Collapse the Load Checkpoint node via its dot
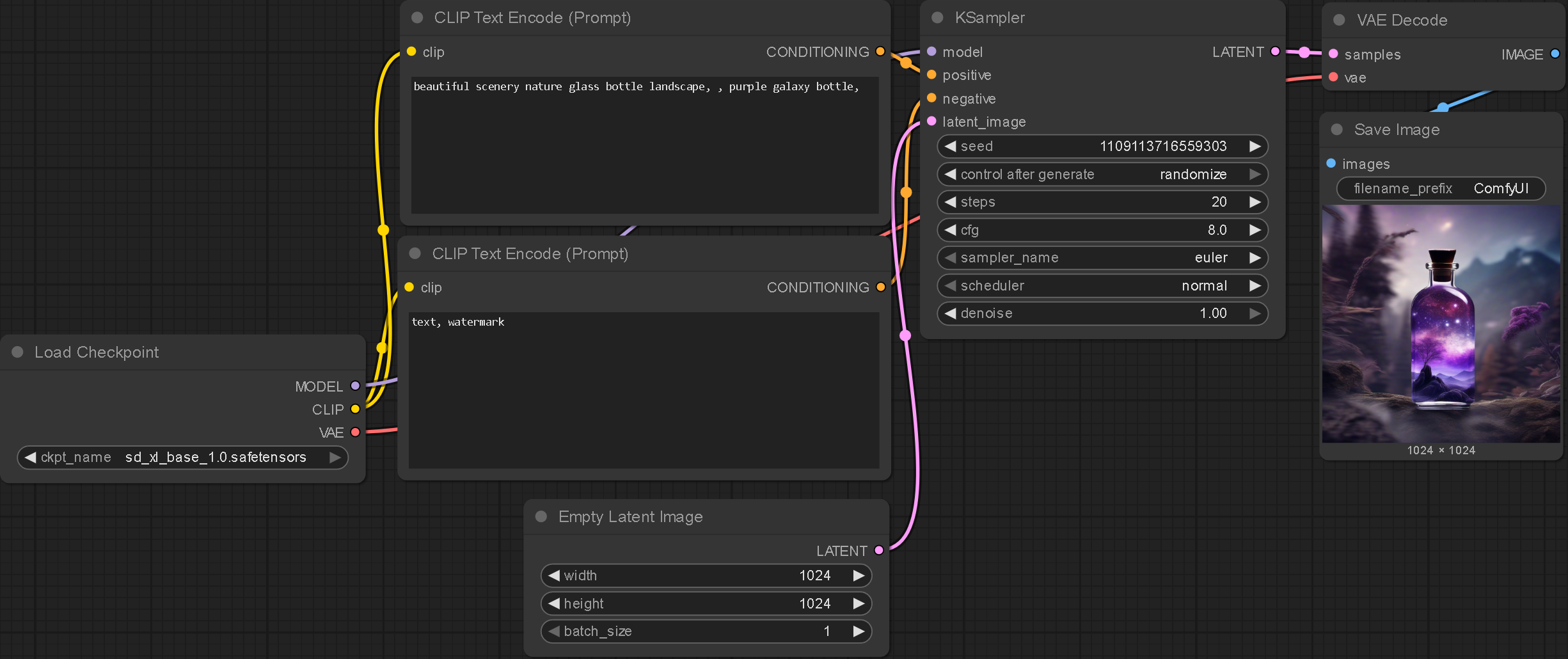Screen dimensions: 1568x659 pyautogui.click(x=18, y=352)
